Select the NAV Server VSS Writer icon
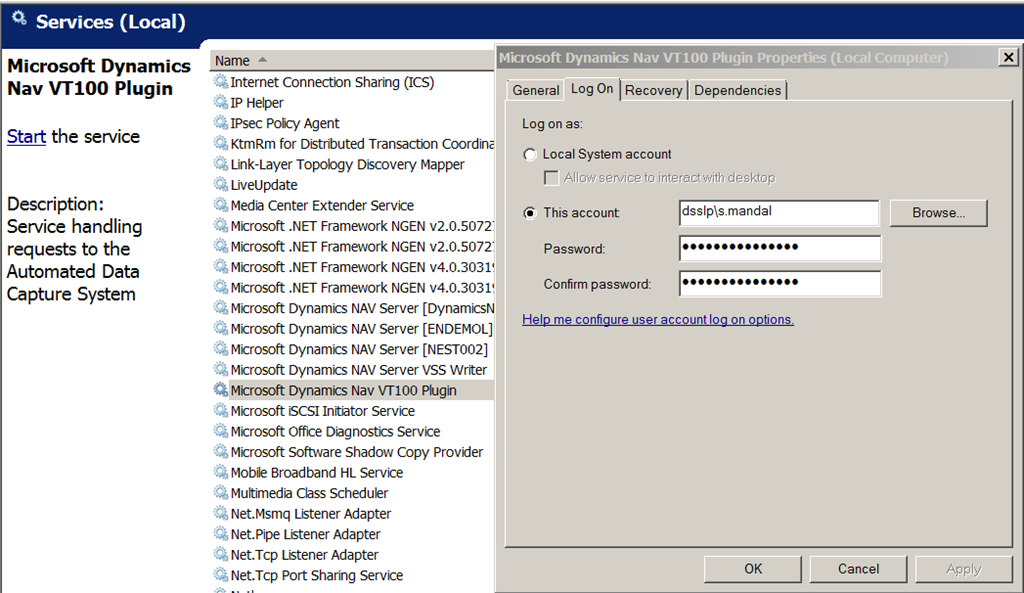The height and width of the screenshot is (593, 1024). [221, 370]
